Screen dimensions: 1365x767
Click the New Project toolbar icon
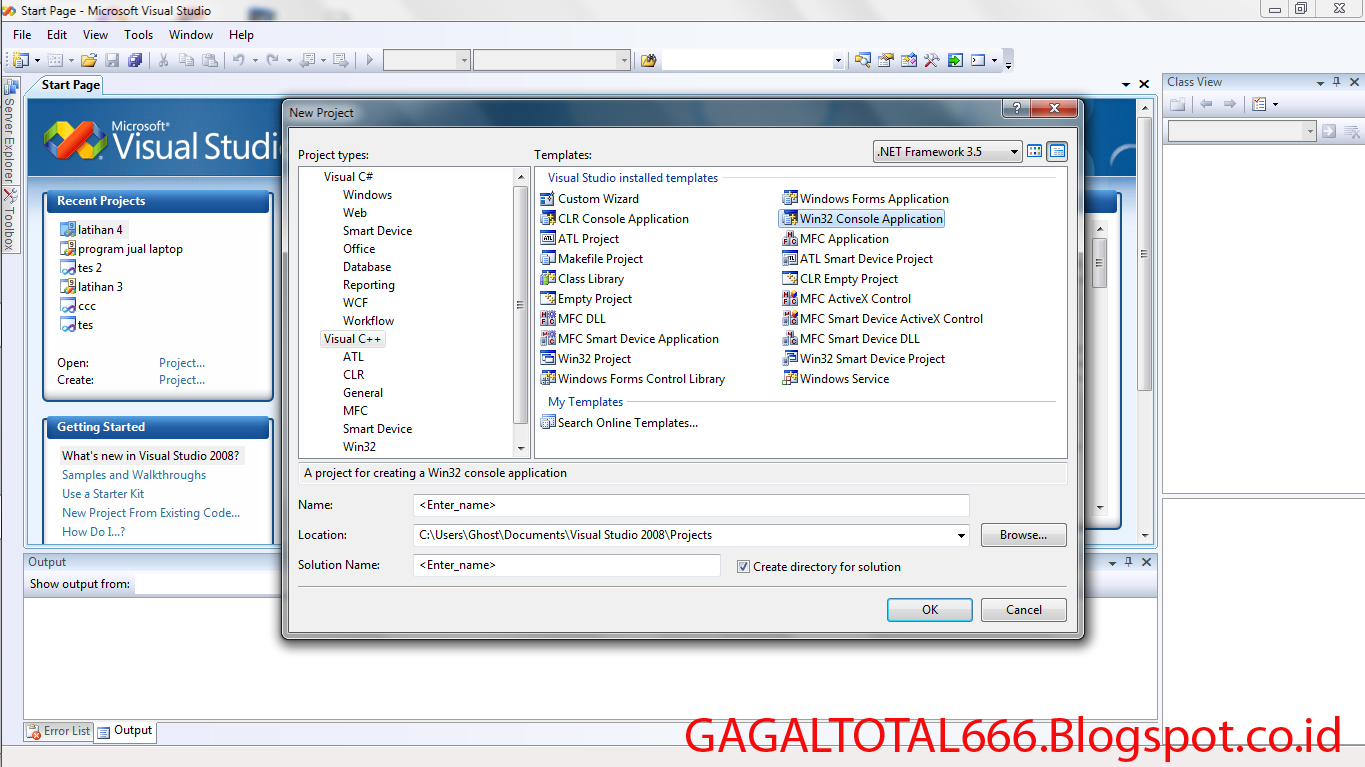20,60
